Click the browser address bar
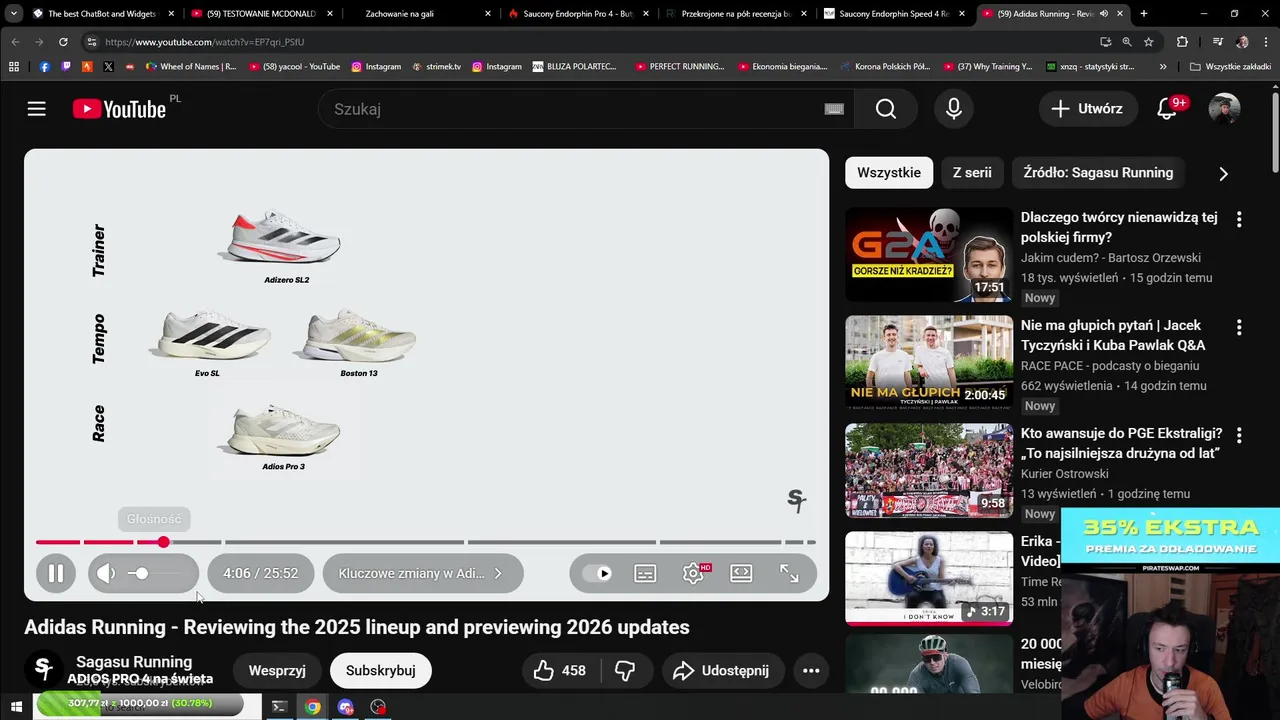The height and width of the screenshot is (720, 1280). 590,42
